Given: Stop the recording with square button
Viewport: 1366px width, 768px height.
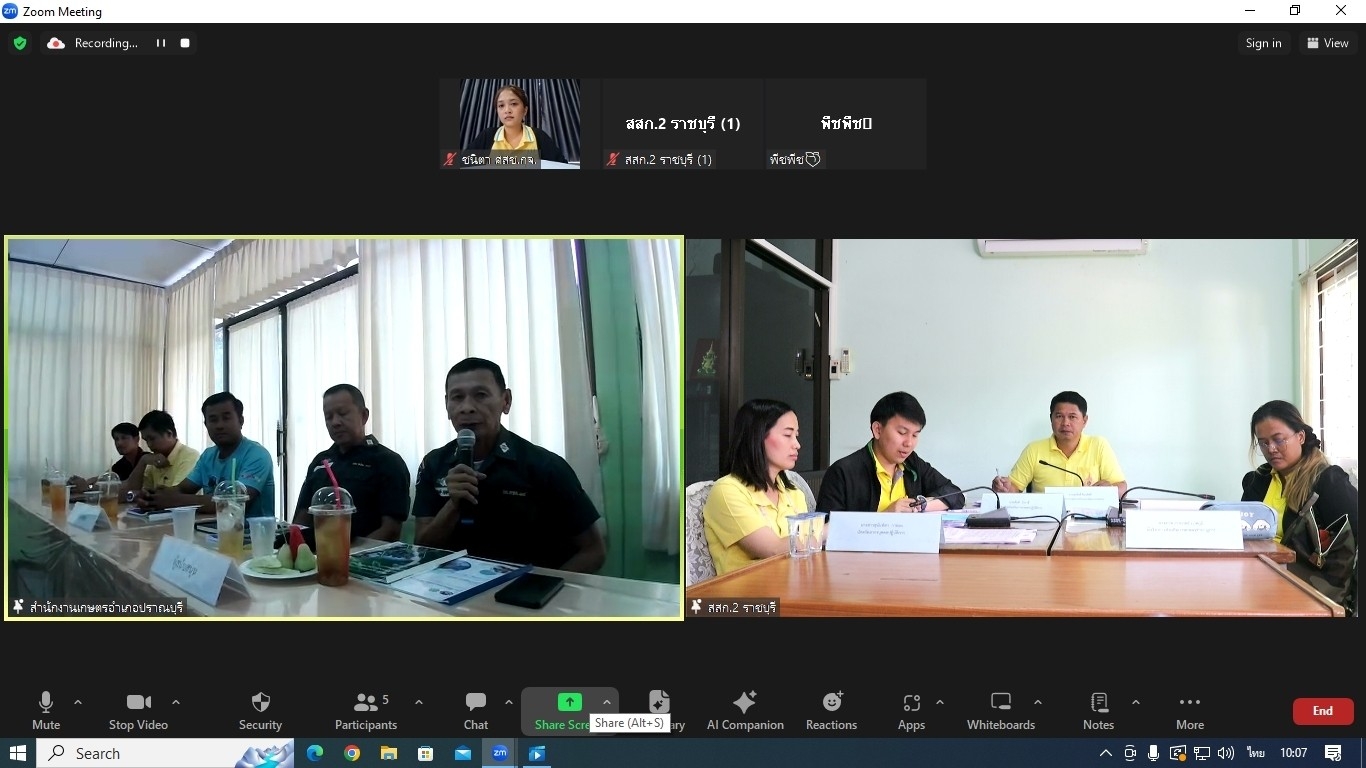Looking at the screenshot, I should (185, 43).
